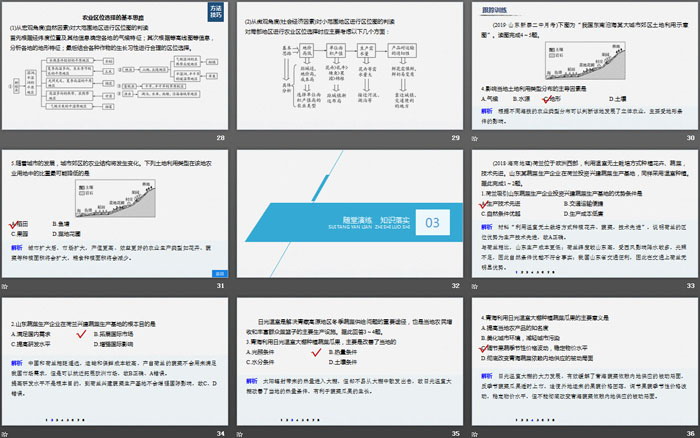Click the animation star icon under slide 34
Viewport: 700px width, 438px height.
coord(4,434)
